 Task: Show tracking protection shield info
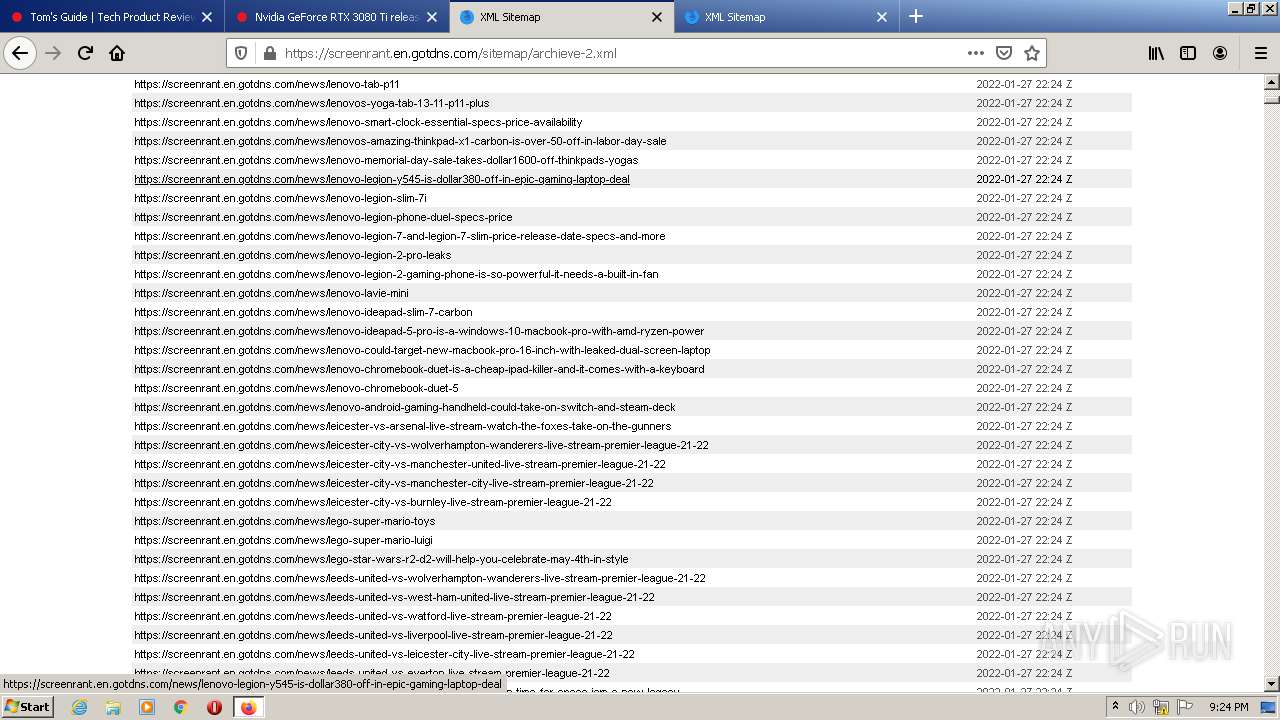pos(241,53)
